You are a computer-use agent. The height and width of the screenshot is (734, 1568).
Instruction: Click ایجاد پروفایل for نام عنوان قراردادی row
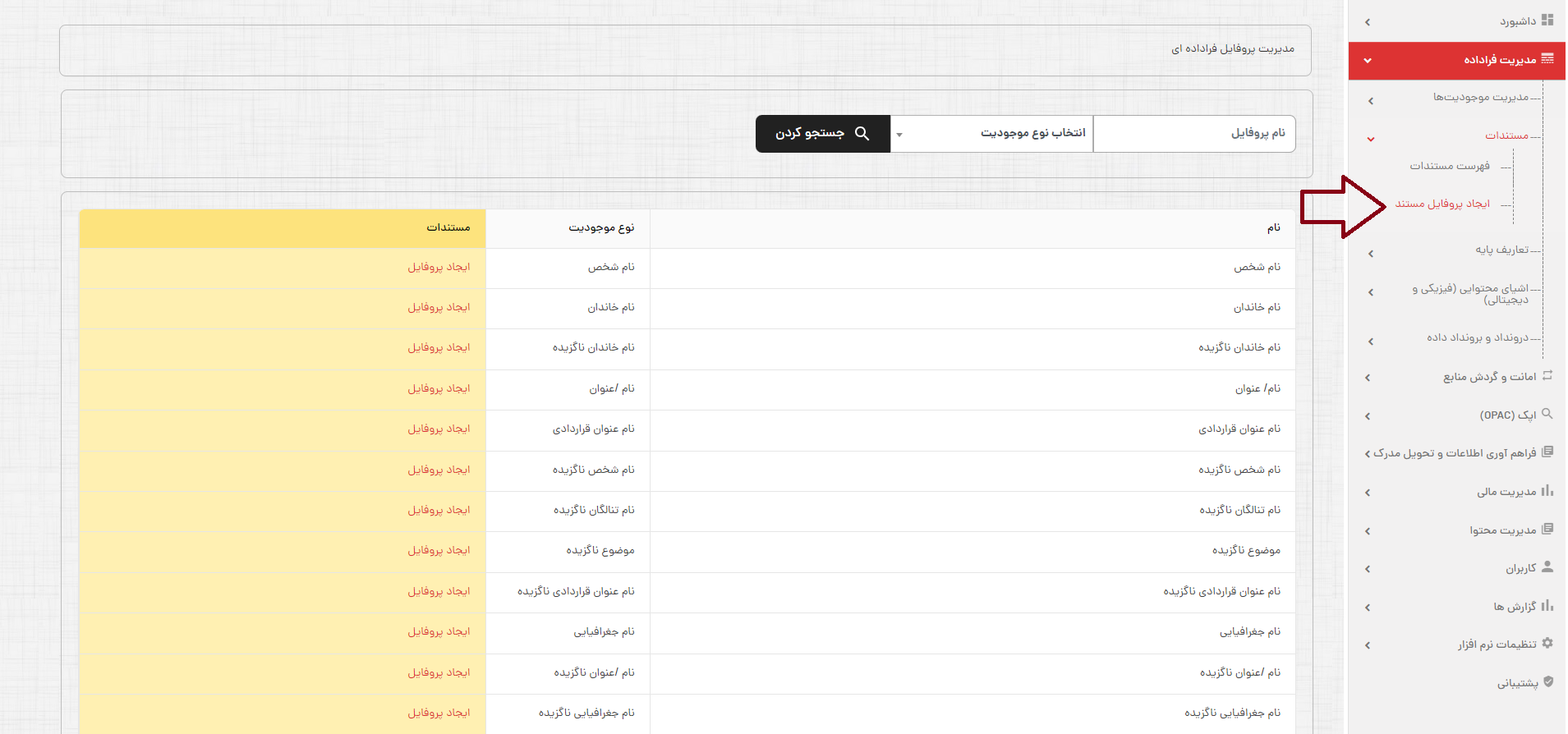pyautogui.click(x=439, y=429)
